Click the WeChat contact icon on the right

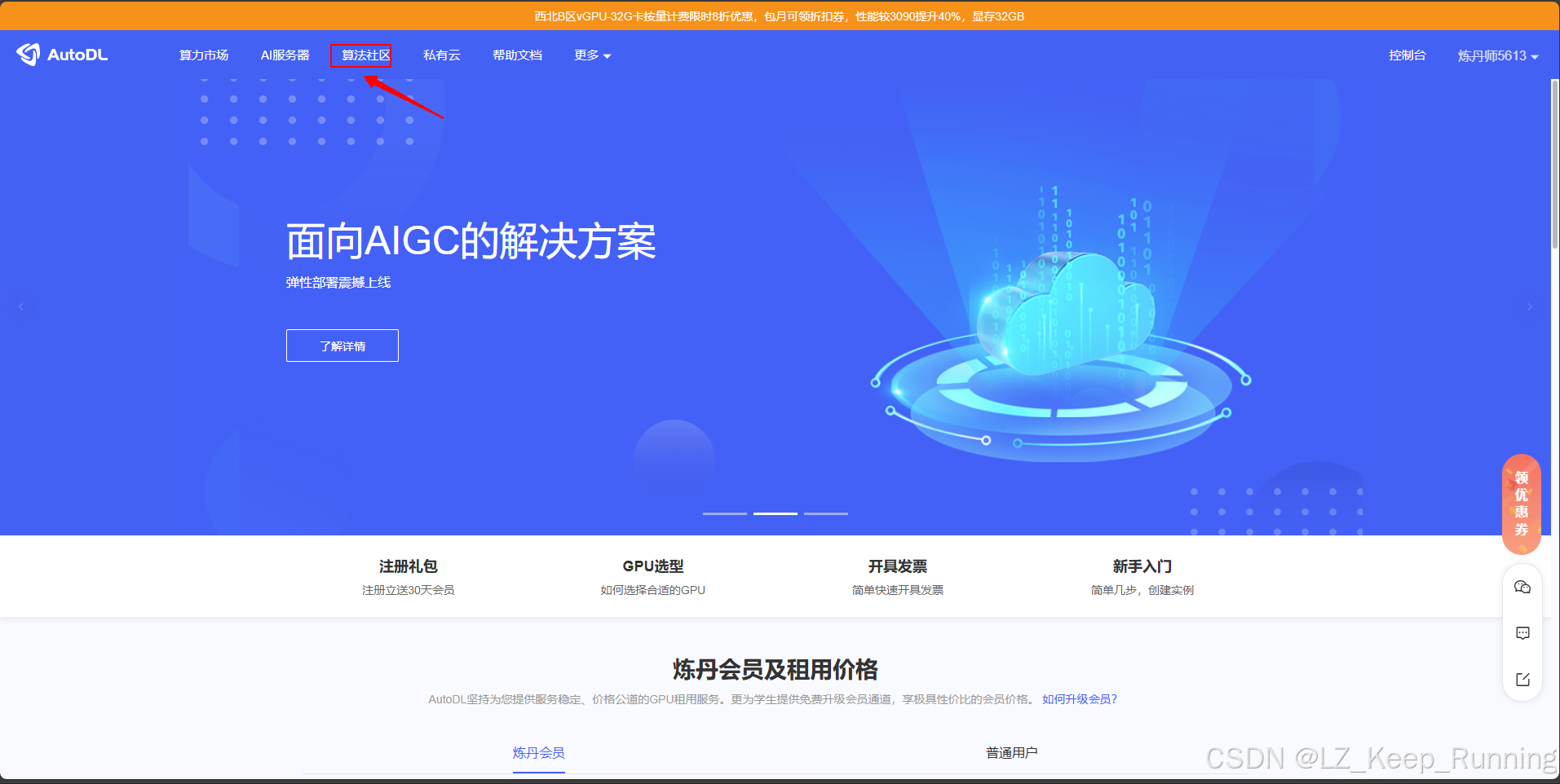pos(1522,586)
